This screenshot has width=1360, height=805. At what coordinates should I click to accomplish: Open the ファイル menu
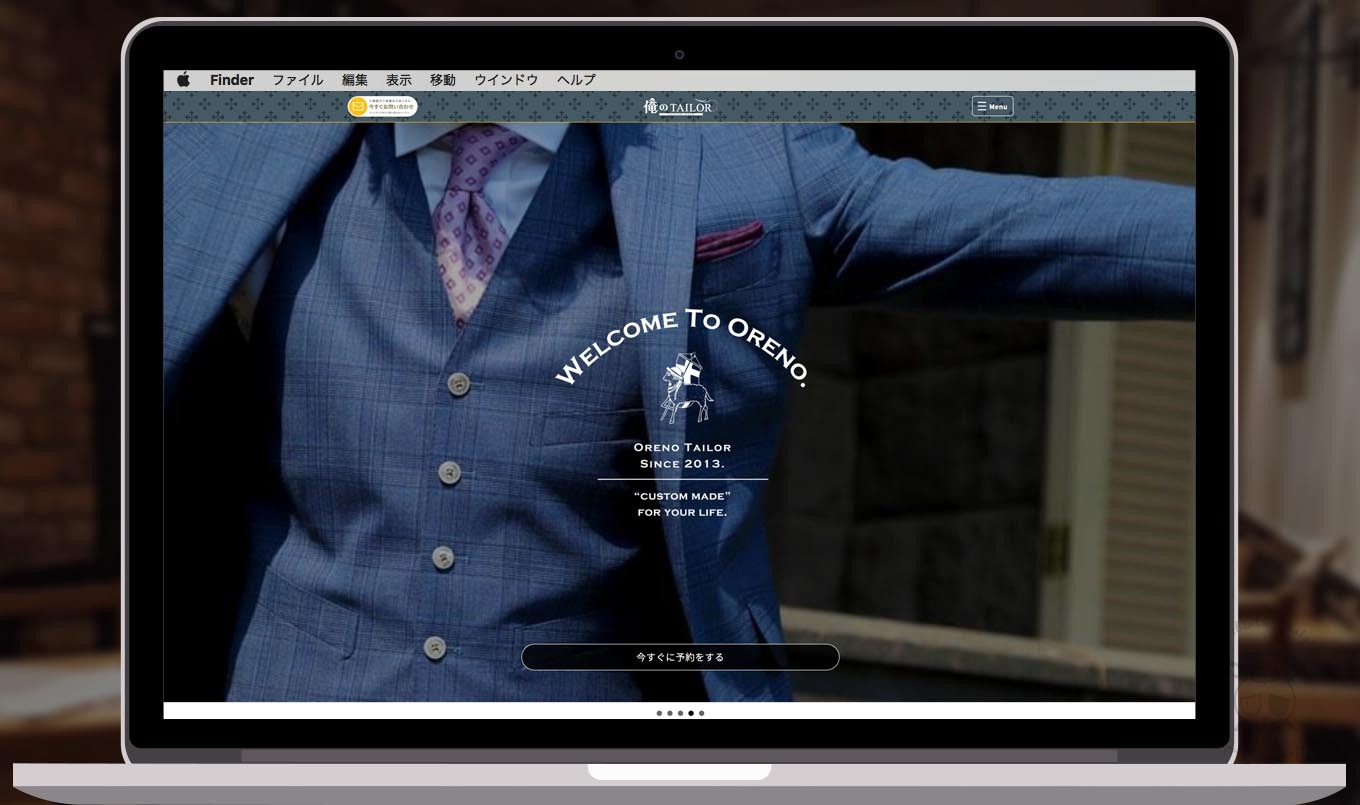point(298,80)
